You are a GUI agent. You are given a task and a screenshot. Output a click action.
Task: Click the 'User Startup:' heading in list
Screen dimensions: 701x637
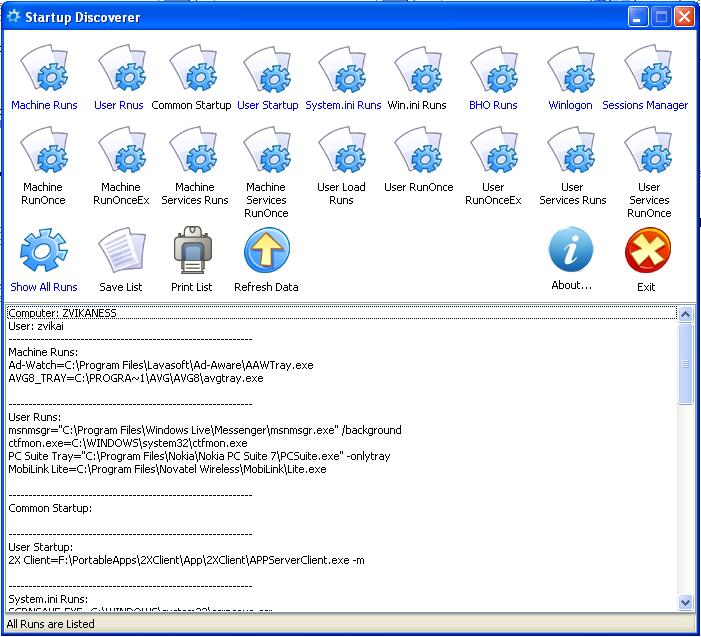tap(41, 548)
